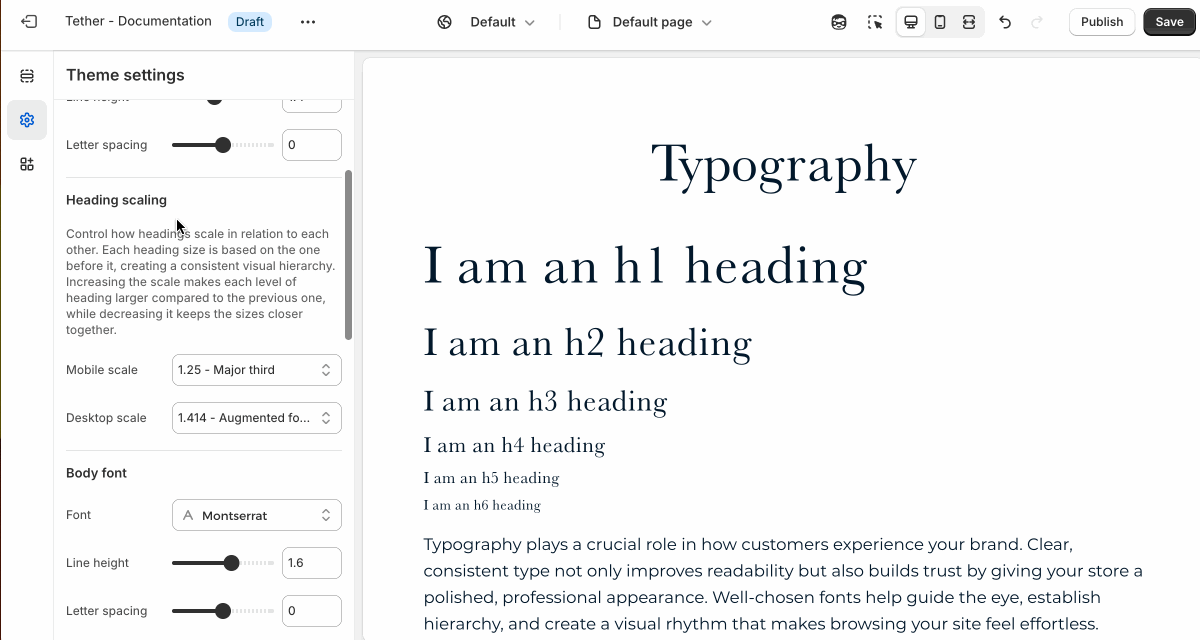Screen dimensions: 1200x640
Task: Open the Default market selector menu
Action: click(487, 22)
